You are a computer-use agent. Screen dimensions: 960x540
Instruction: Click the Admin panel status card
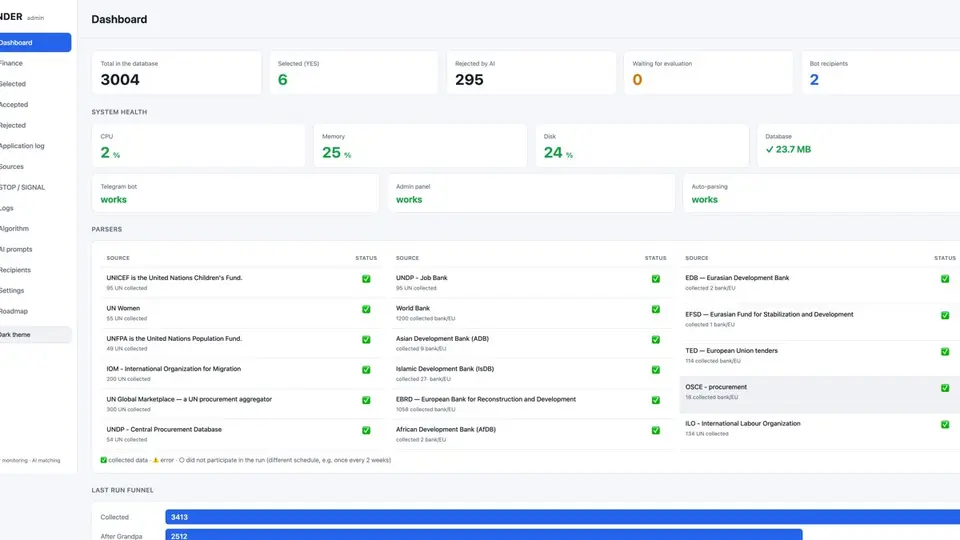click(531, 193)
